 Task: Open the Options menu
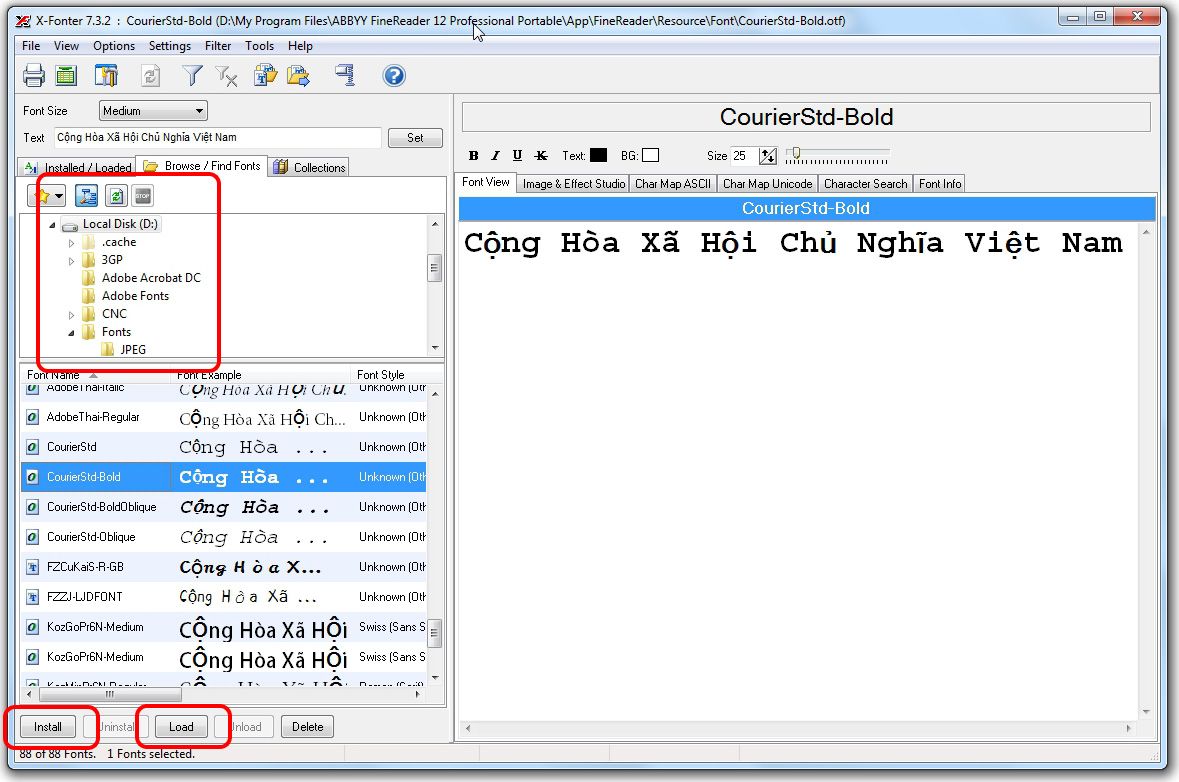coord(114,46)
